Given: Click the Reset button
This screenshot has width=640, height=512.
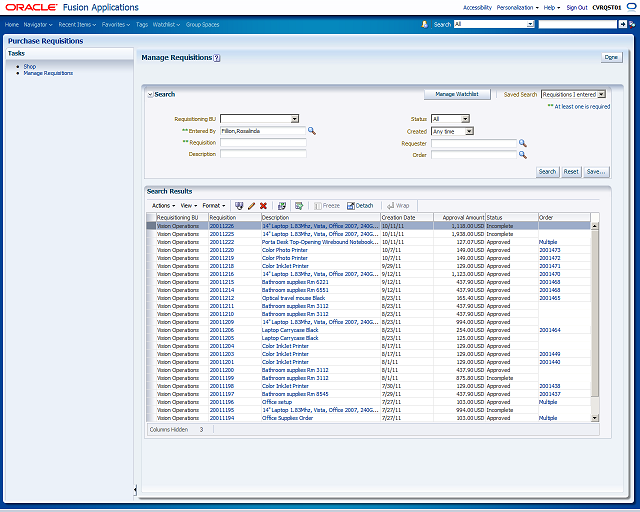Looking at the screenshot, I should (571, 172).
